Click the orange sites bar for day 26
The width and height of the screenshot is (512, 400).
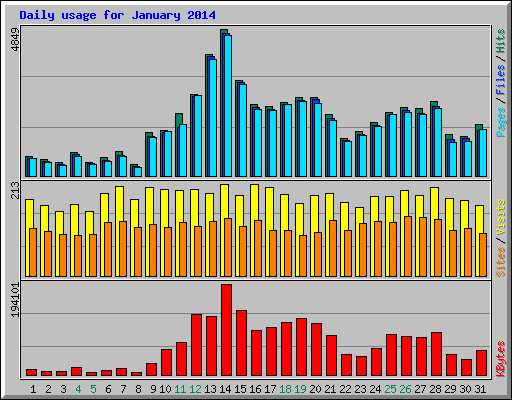coord(408,246)
